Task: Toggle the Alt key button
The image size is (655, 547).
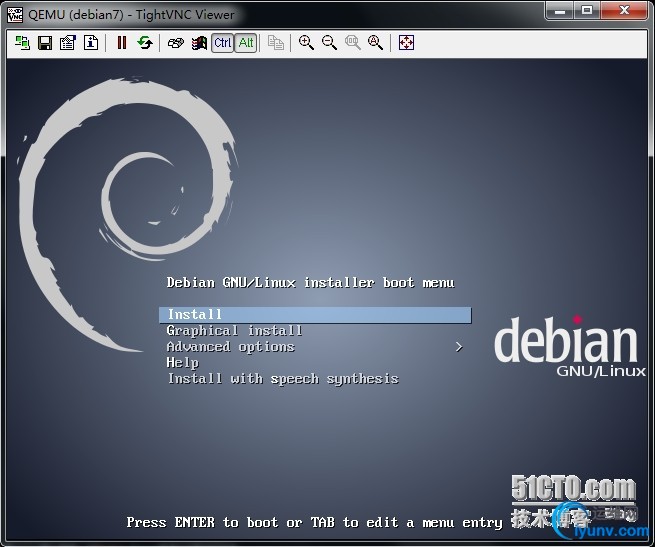Action: (x=246, y=43)
